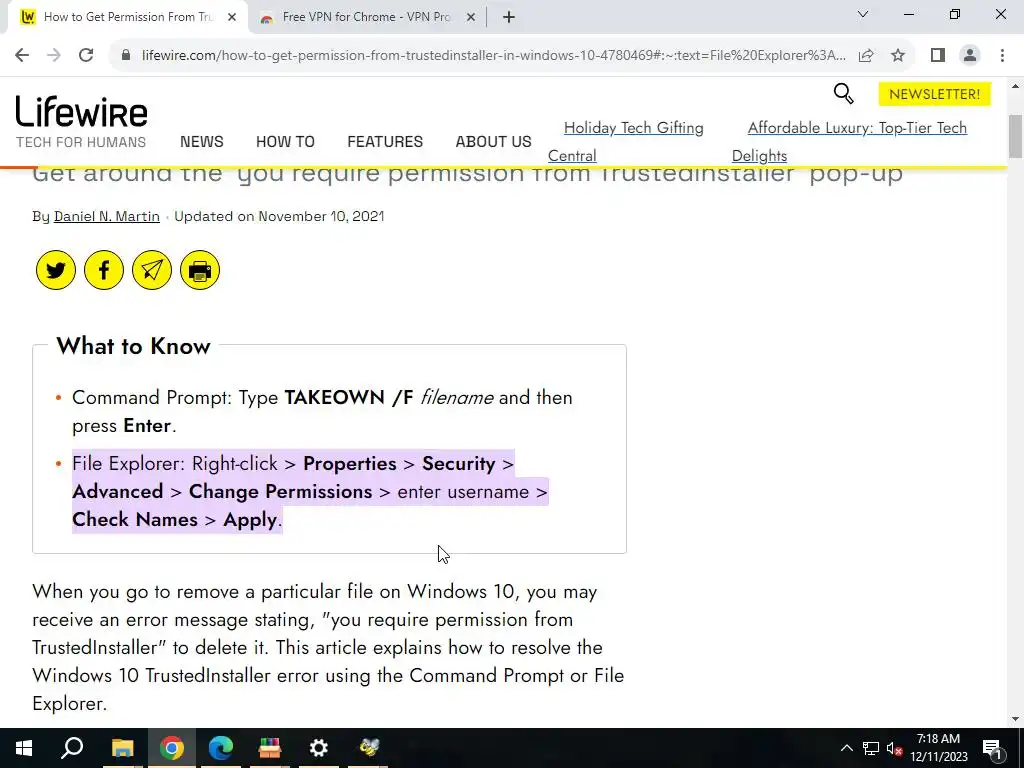This screenshot has height=768, width=1024.
Task: Open the muted volume tray icon
Action: [x=895, y=748]
